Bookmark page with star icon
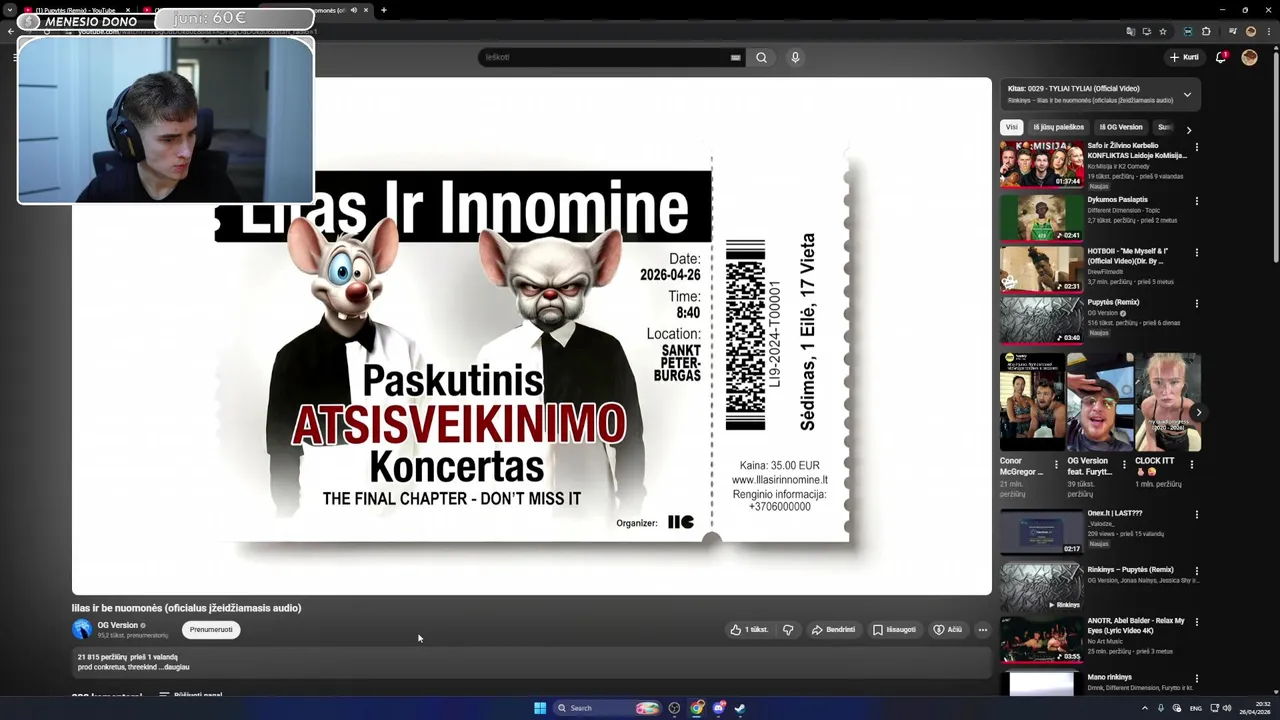The image size is (1280, 720). coord(1163,31)
